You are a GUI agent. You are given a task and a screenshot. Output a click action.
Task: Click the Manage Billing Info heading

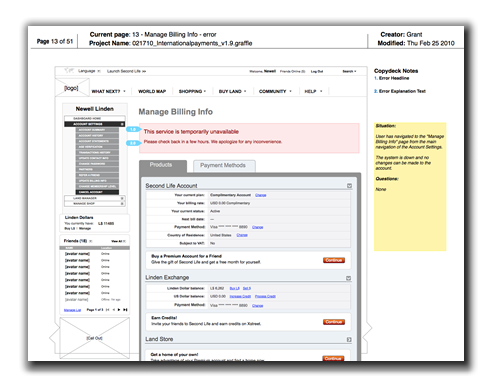coord(176,112)
